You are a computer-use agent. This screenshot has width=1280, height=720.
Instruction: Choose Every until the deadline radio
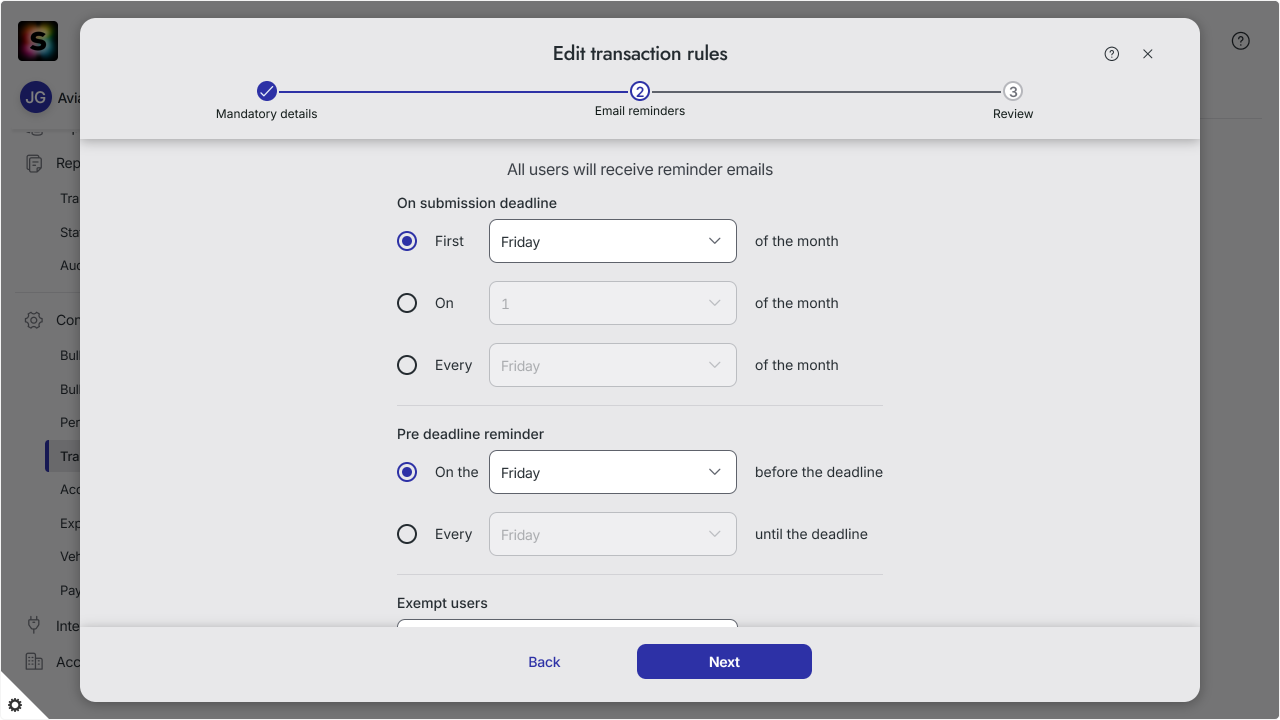407,534
